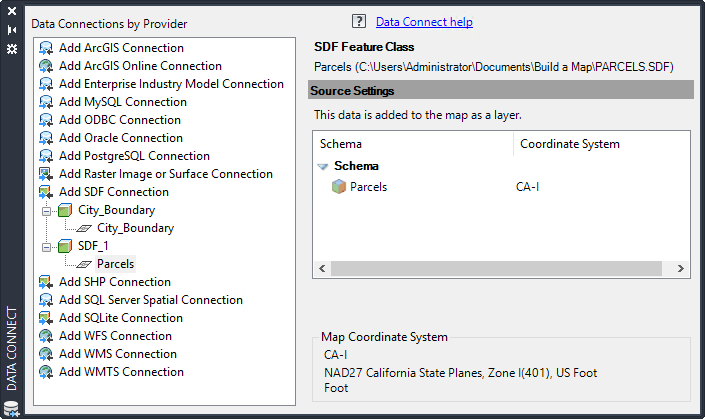705x419 pixels.
Task: Click the CA-I coordinate system cell
Action: (530, 187)
